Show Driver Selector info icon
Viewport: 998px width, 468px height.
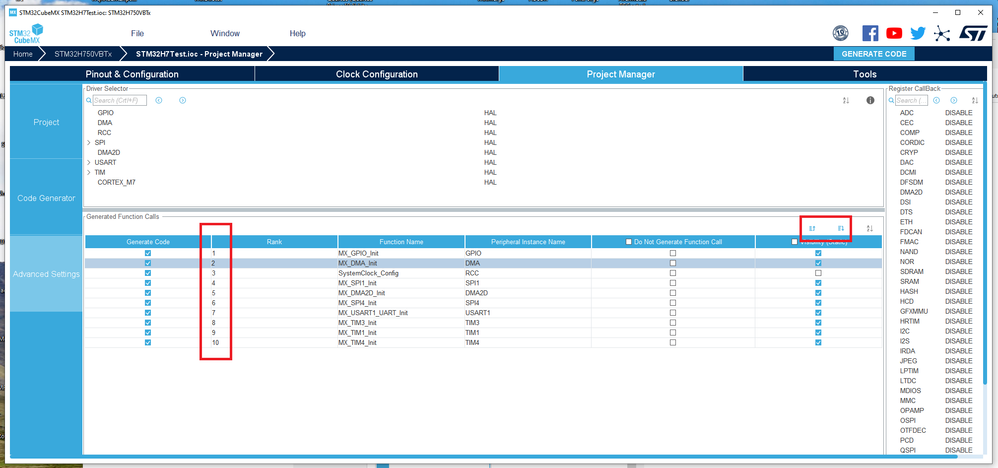(870, 101)
